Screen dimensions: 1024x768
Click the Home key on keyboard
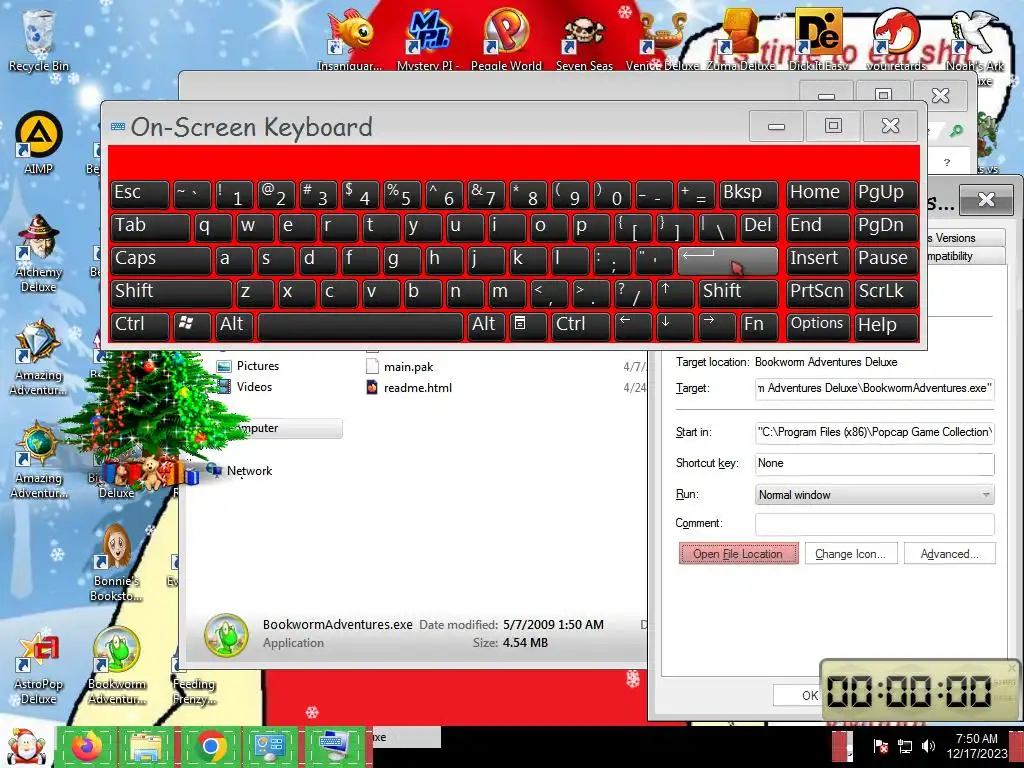818,193
